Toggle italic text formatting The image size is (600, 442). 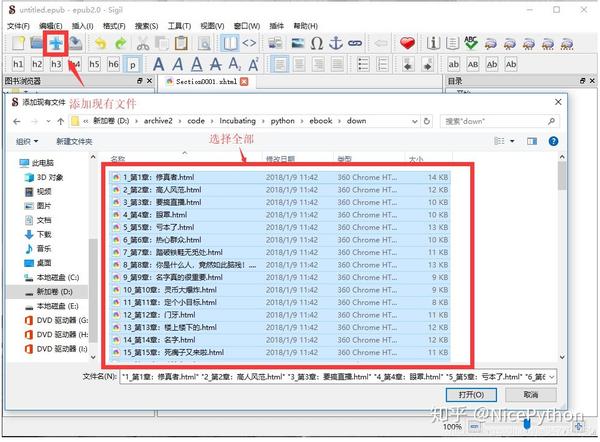[178, 64]
